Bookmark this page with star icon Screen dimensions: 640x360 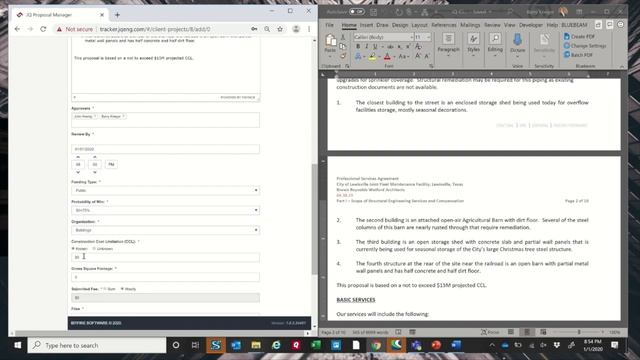tap(280, 29)
